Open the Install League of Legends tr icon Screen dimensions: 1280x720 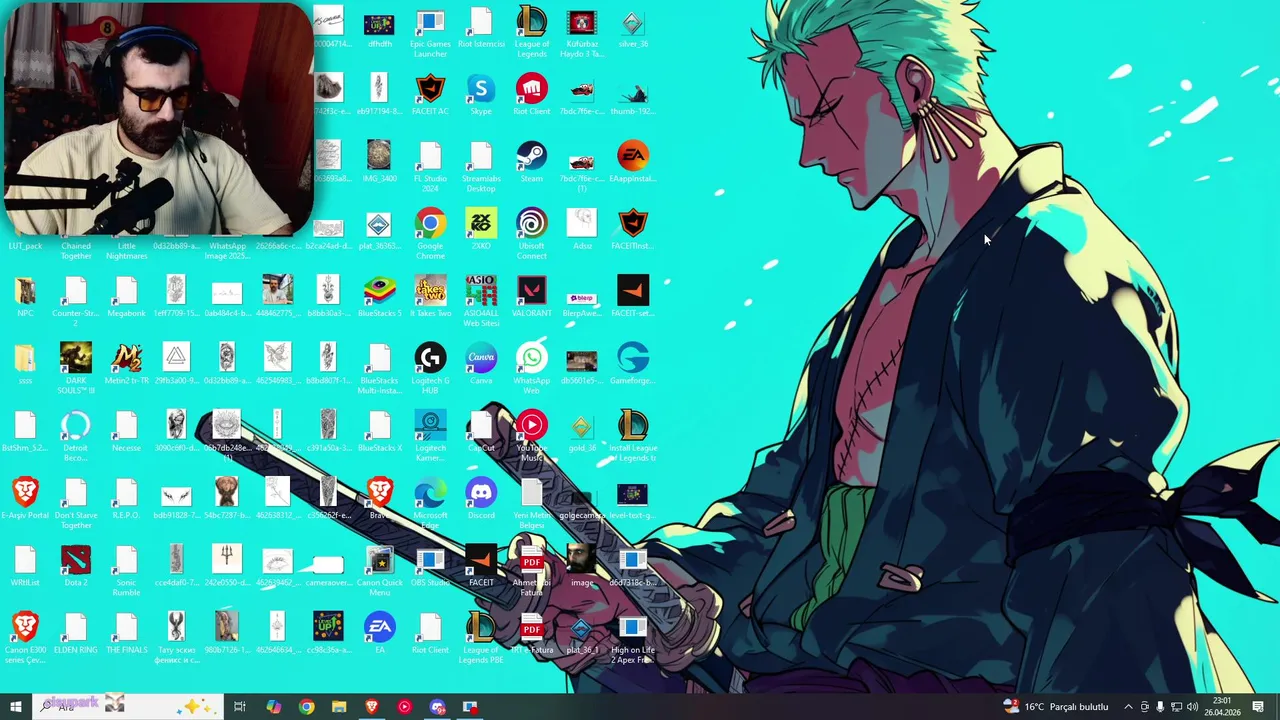632,435
